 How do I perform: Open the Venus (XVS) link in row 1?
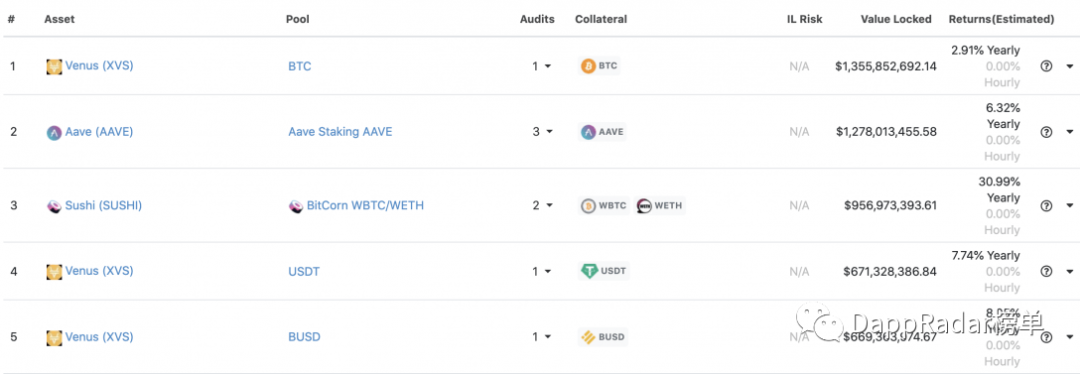point(99,66)
